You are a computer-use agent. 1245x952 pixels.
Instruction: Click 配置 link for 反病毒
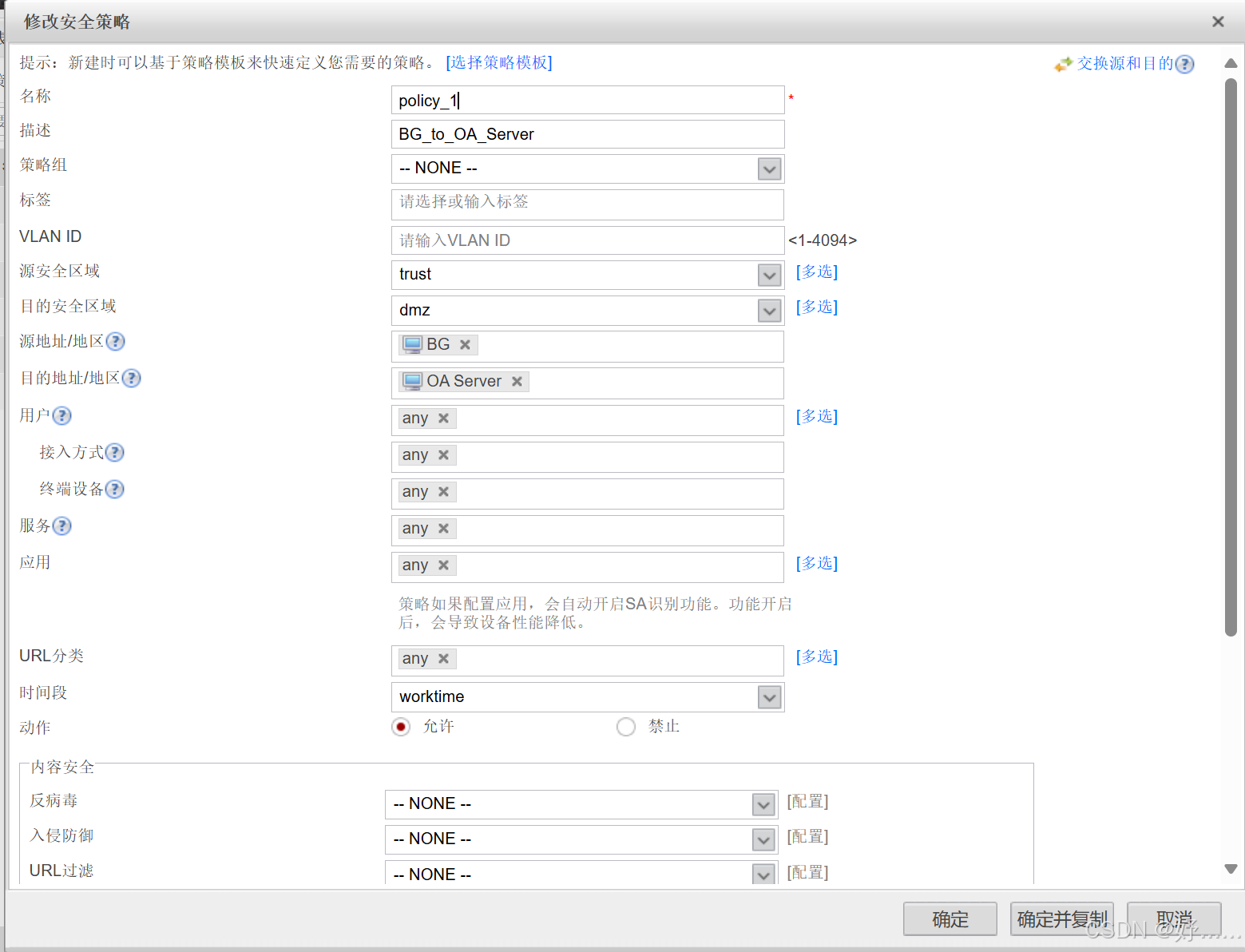click(x=808, y=802)
